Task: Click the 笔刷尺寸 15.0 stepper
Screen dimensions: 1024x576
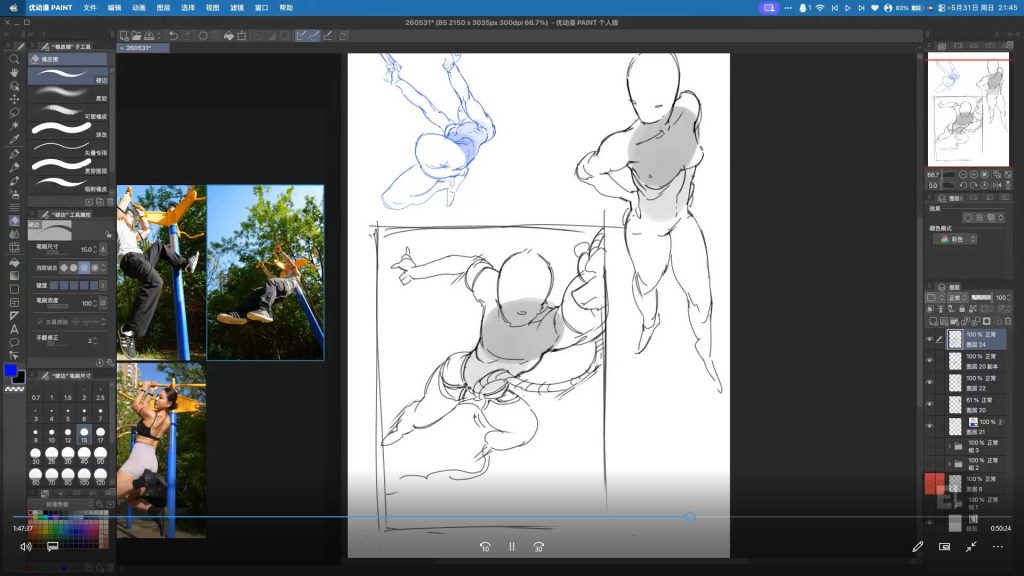Action: [95, 249]
